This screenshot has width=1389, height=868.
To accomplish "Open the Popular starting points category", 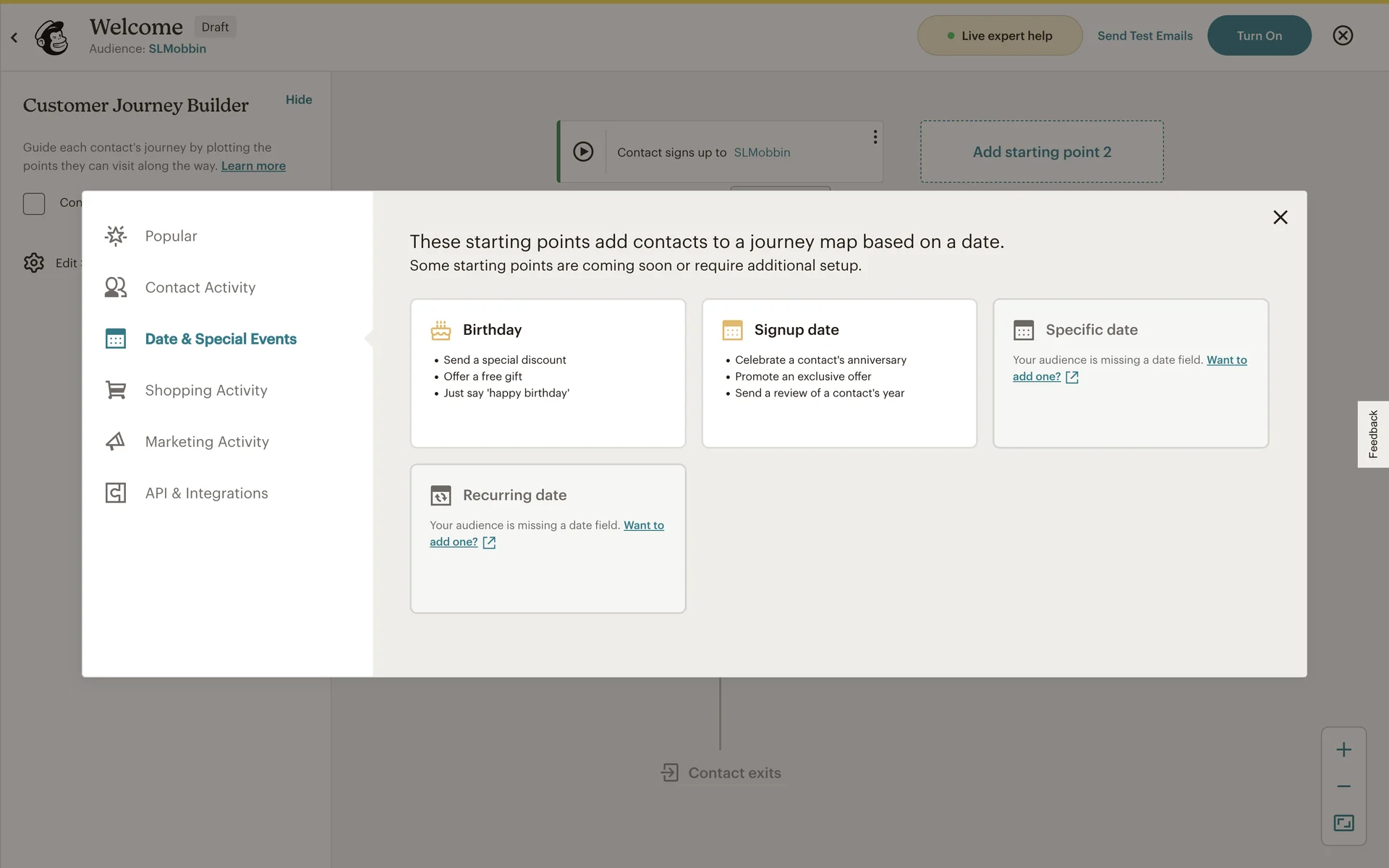I will pos(171,236).
